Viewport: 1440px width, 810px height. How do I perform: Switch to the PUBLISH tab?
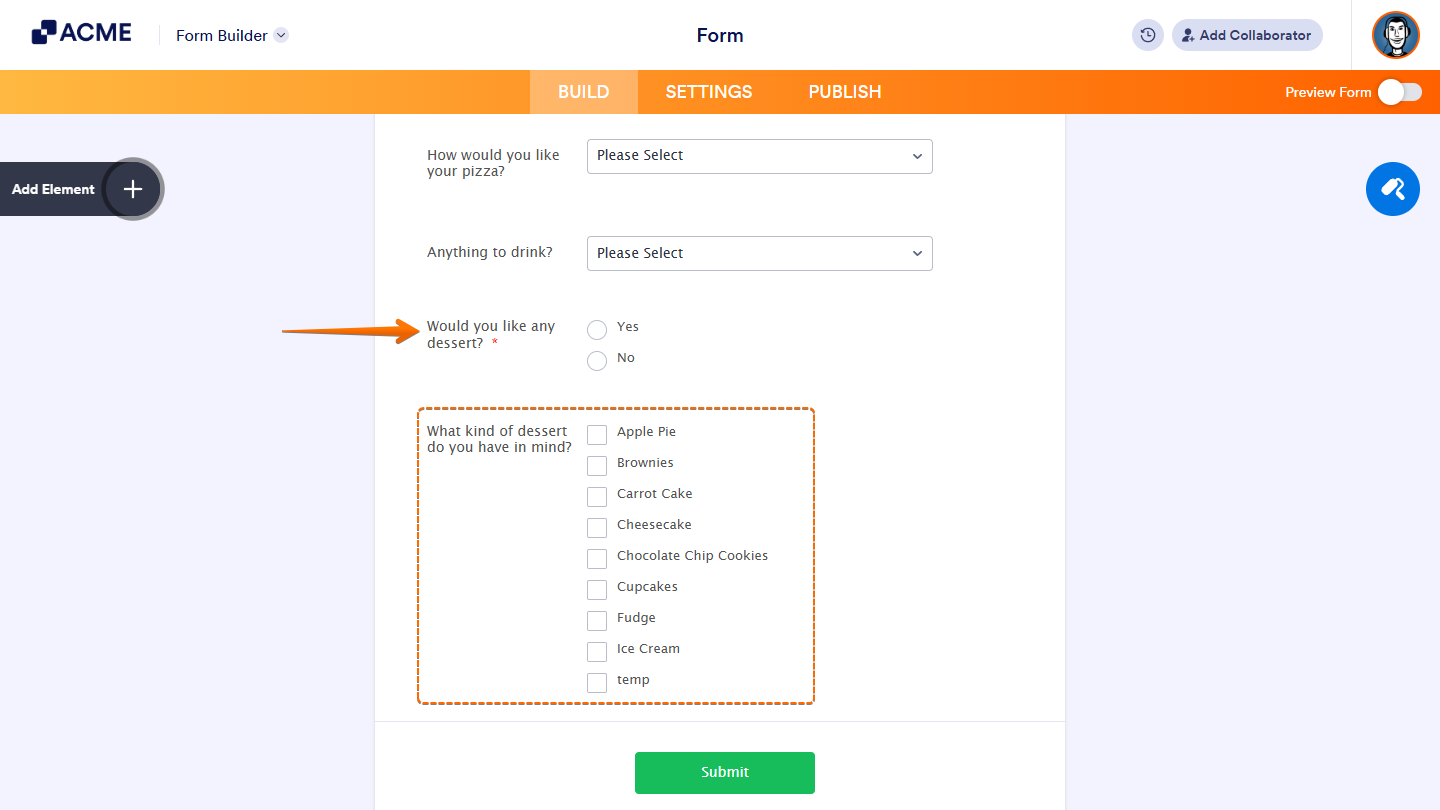point(844,91)
